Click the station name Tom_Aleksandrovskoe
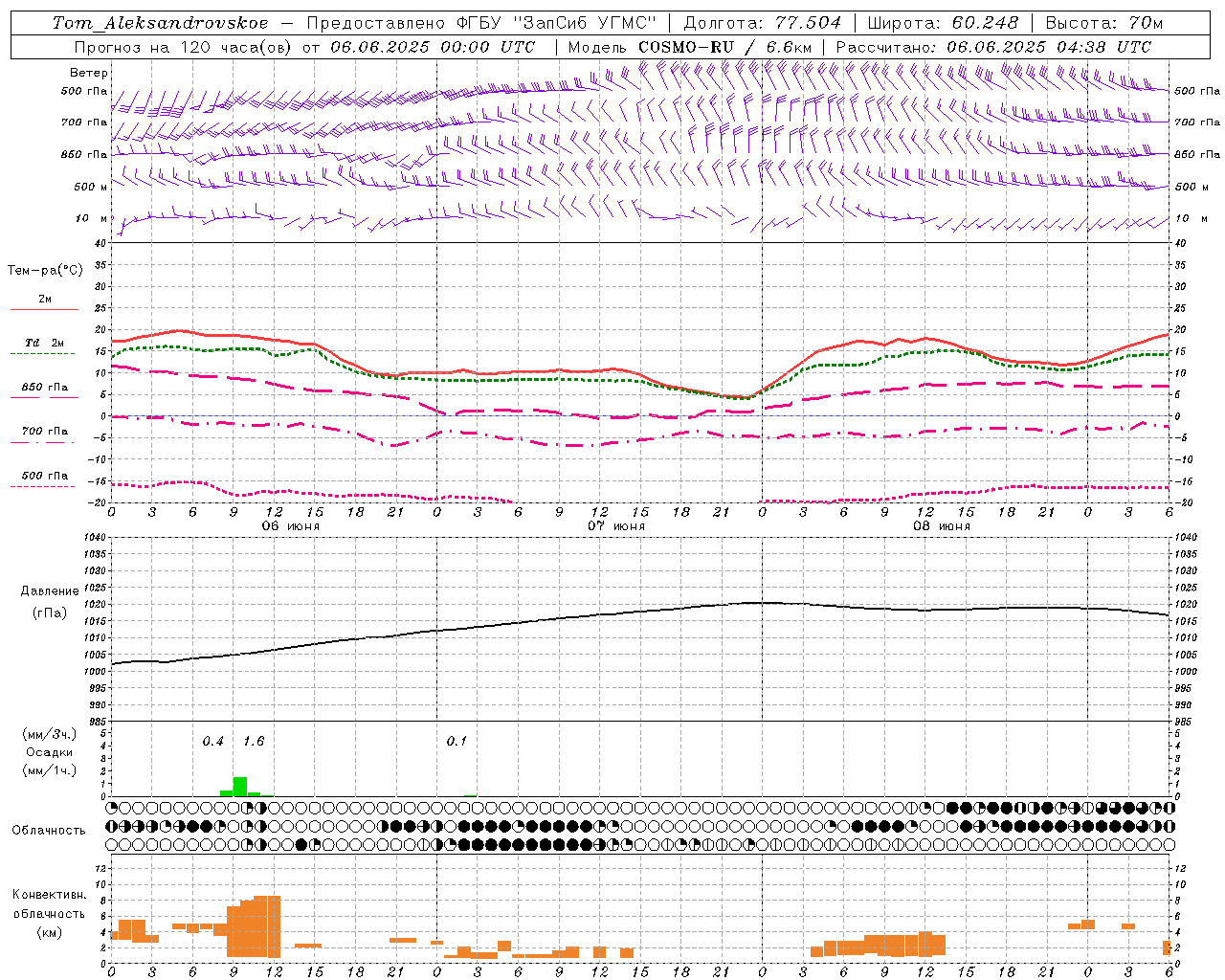 point(161,23)
